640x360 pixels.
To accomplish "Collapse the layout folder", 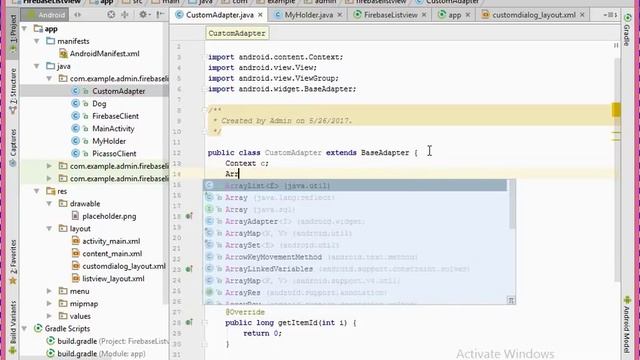I will [49, 229].
